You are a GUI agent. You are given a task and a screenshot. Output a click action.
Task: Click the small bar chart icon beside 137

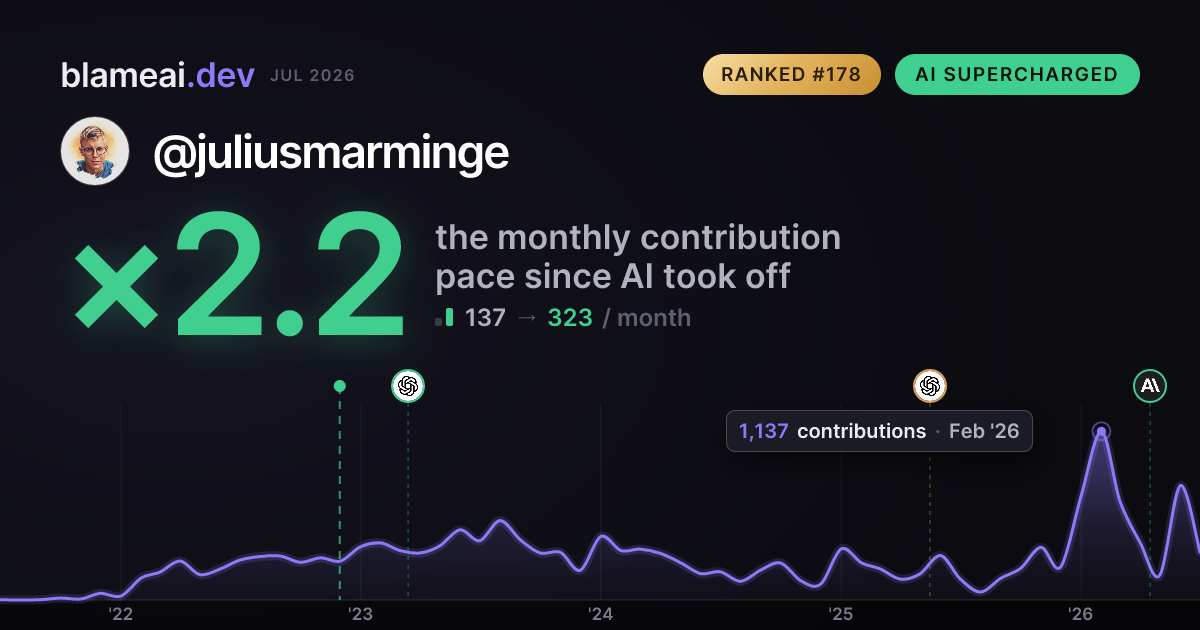445,318
